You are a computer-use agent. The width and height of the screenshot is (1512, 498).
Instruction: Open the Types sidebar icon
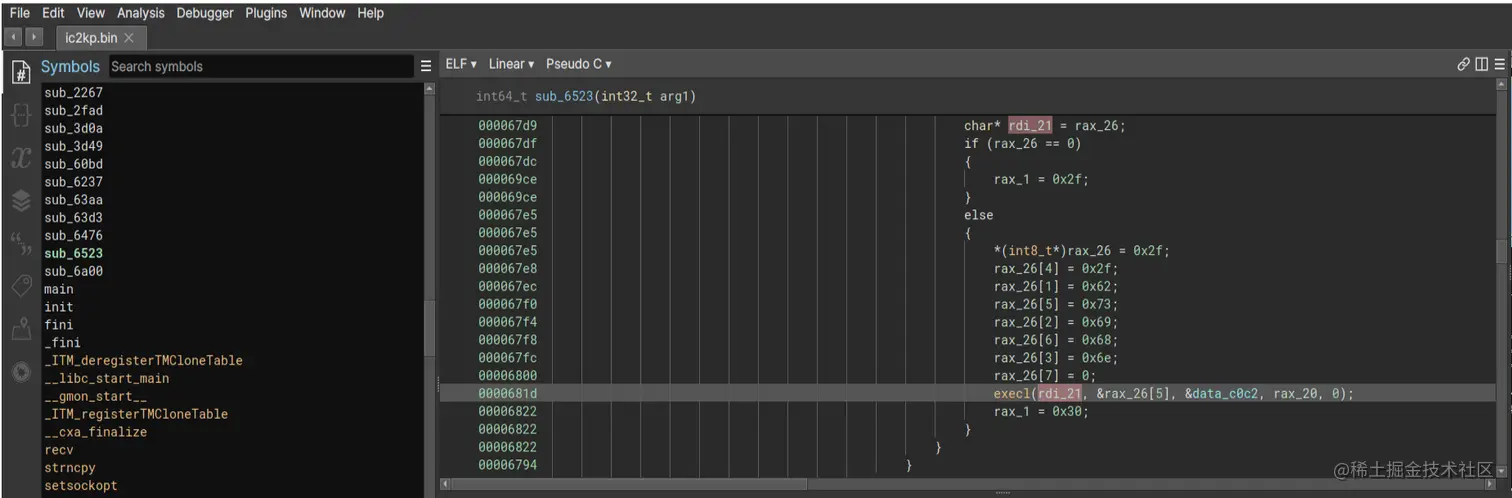tap(20, 116)
